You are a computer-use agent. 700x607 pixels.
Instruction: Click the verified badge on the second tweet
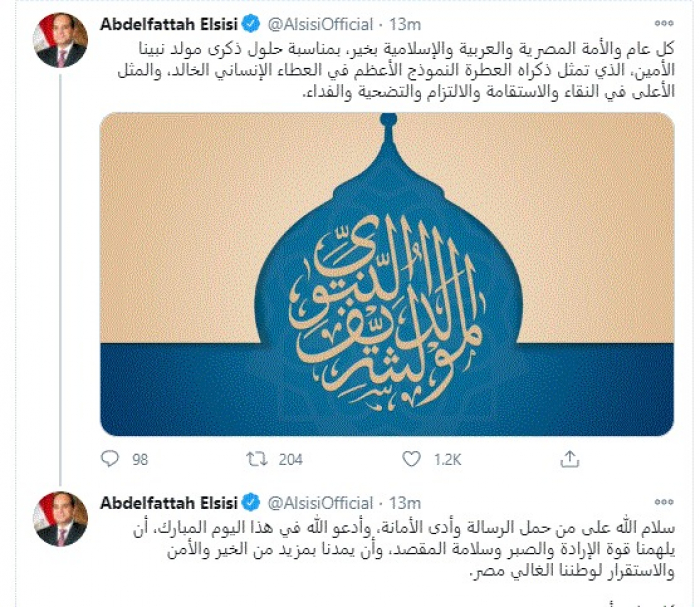pos(252,500)
